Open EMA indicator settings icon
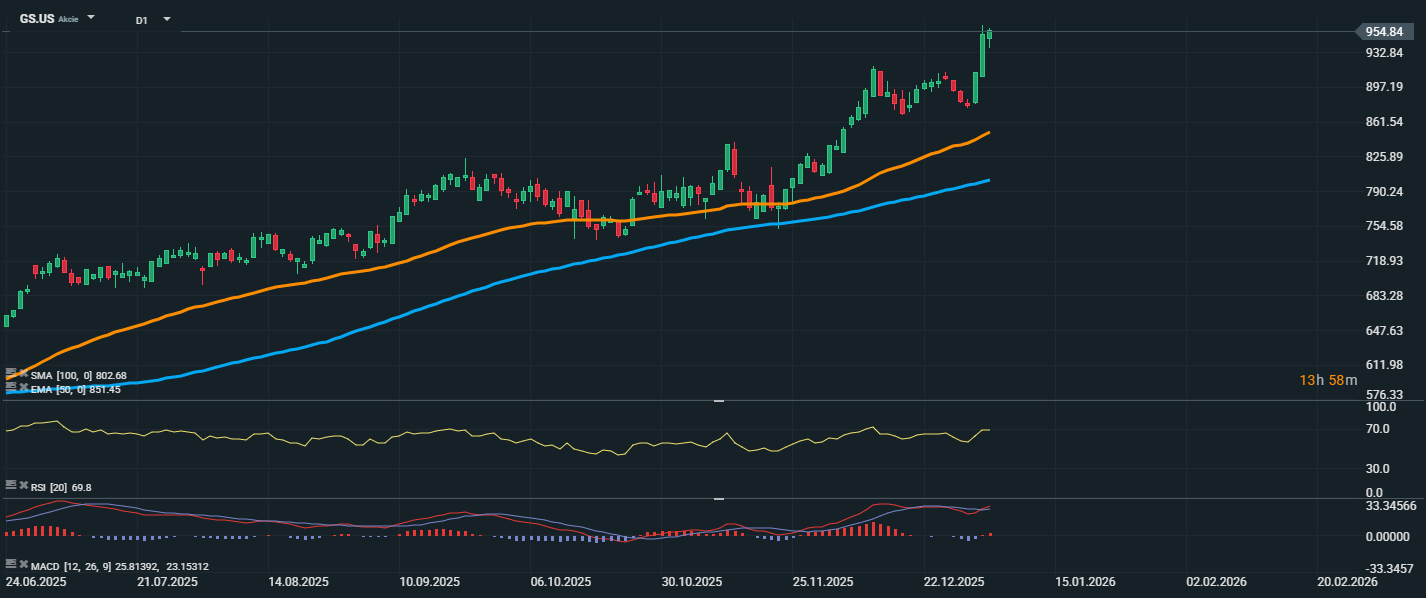The width and height of the screenshot is (1426, 598). pos(11,388)
